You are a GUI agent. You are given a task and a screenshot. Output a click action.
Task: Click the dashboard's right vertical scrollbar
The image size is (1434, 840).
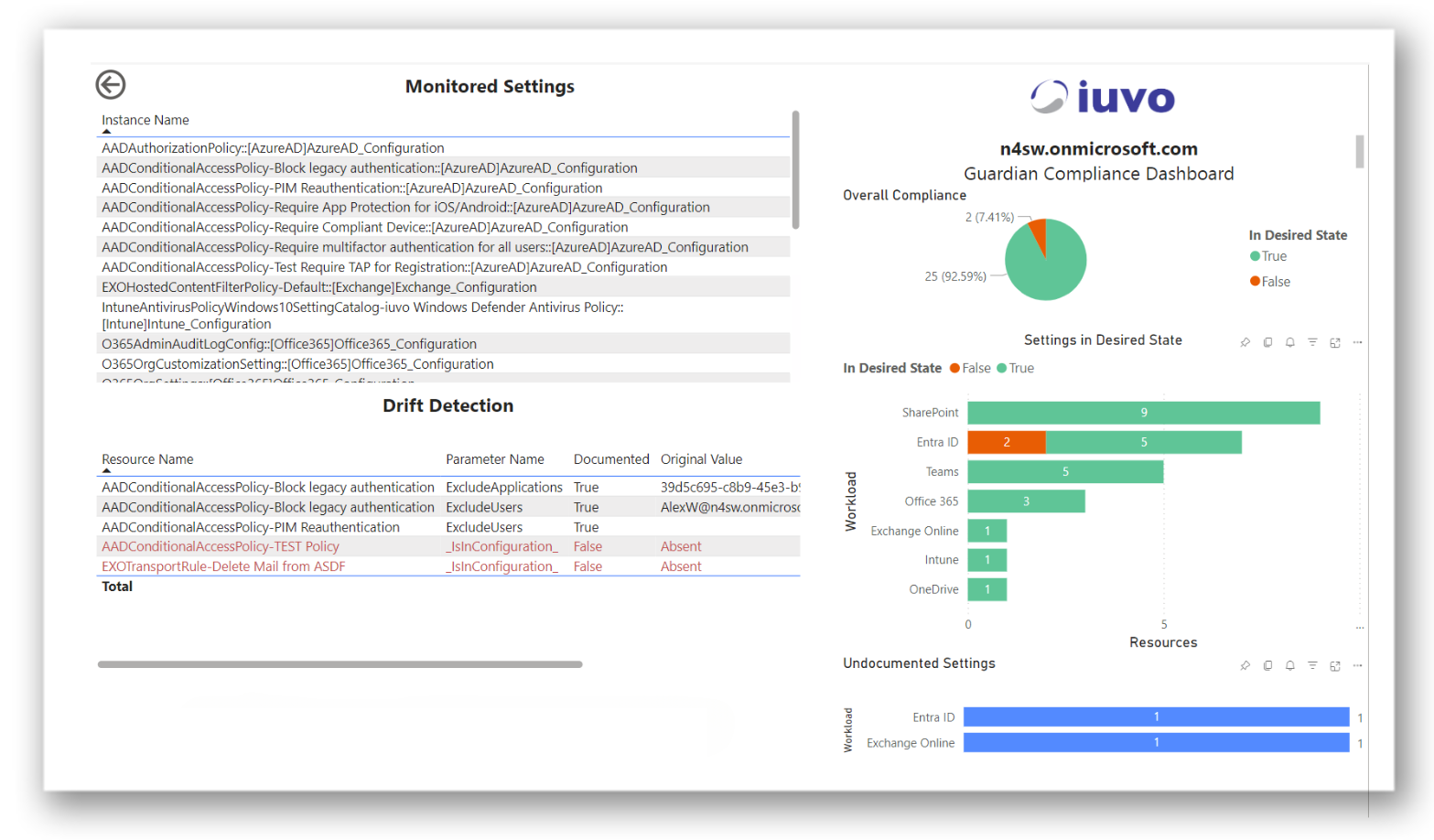[1360, 152]
